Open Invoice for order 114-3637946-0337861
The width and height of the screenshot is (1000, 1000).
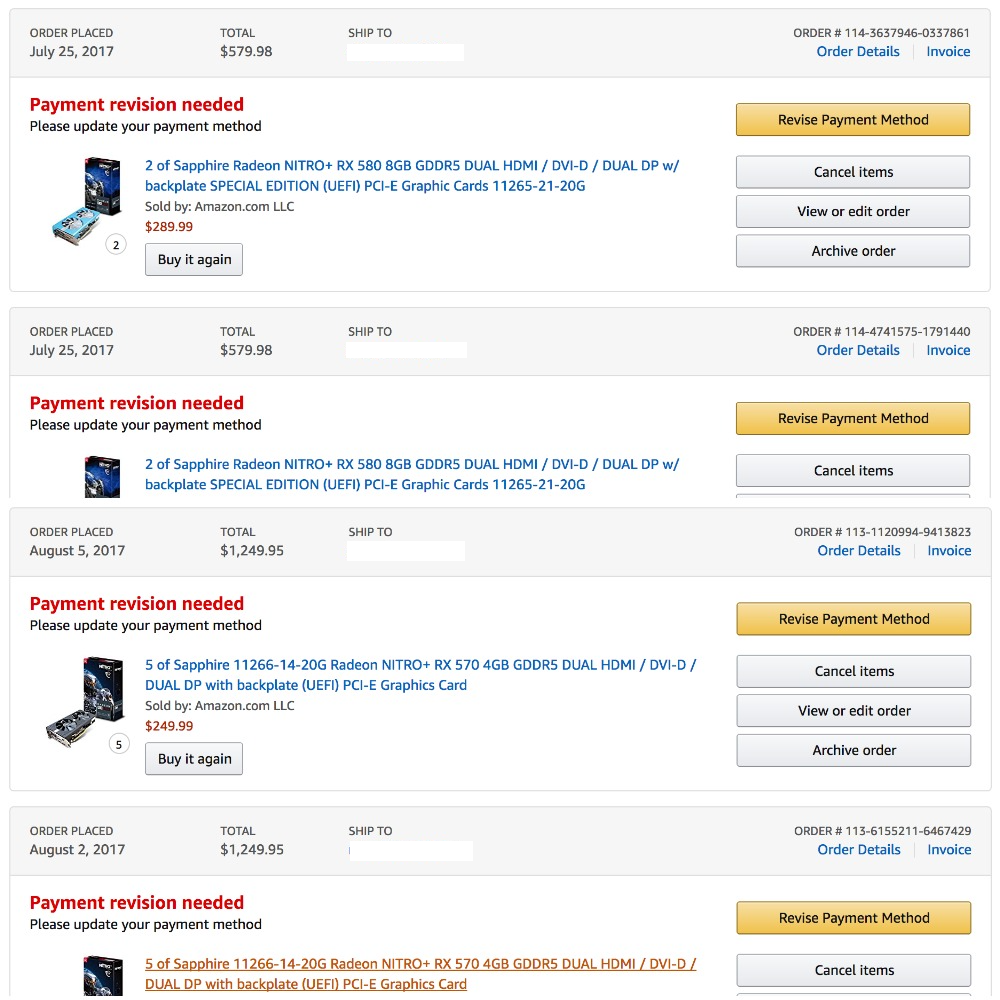pos(948,52)
